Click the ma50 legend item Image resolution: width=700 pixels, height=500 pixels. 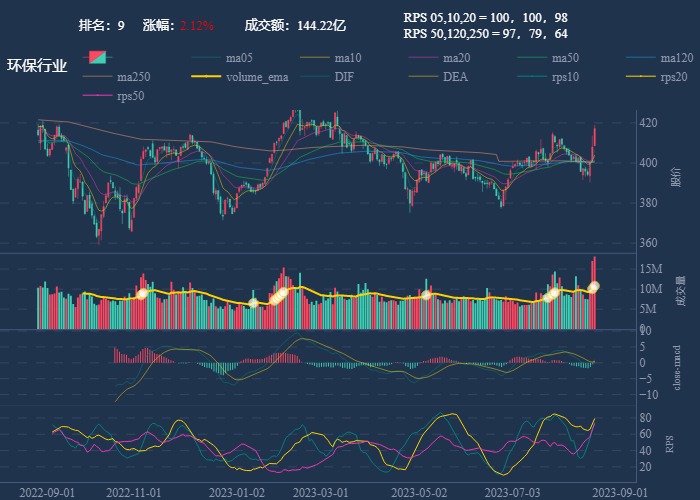pyautogui.click(x=565, y=58)
